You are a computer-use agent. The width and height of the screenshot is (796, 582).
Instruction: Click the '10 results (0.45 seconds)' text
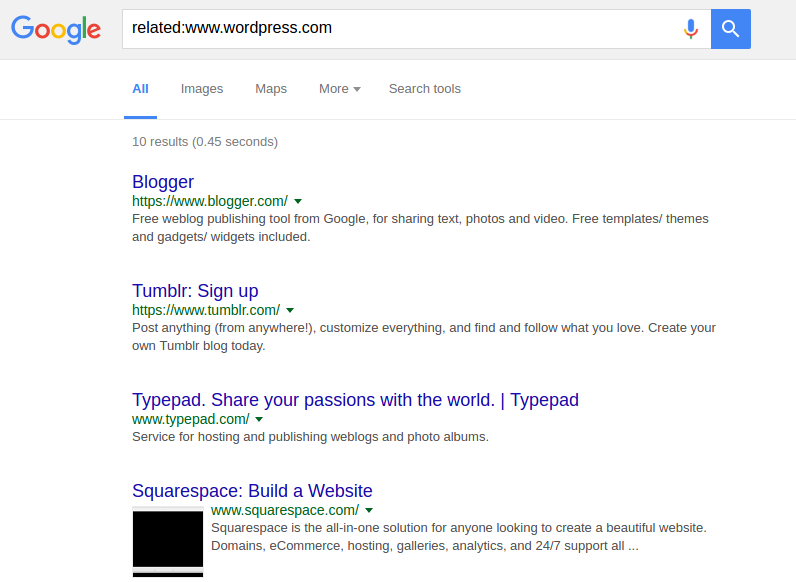coord(205,142)
